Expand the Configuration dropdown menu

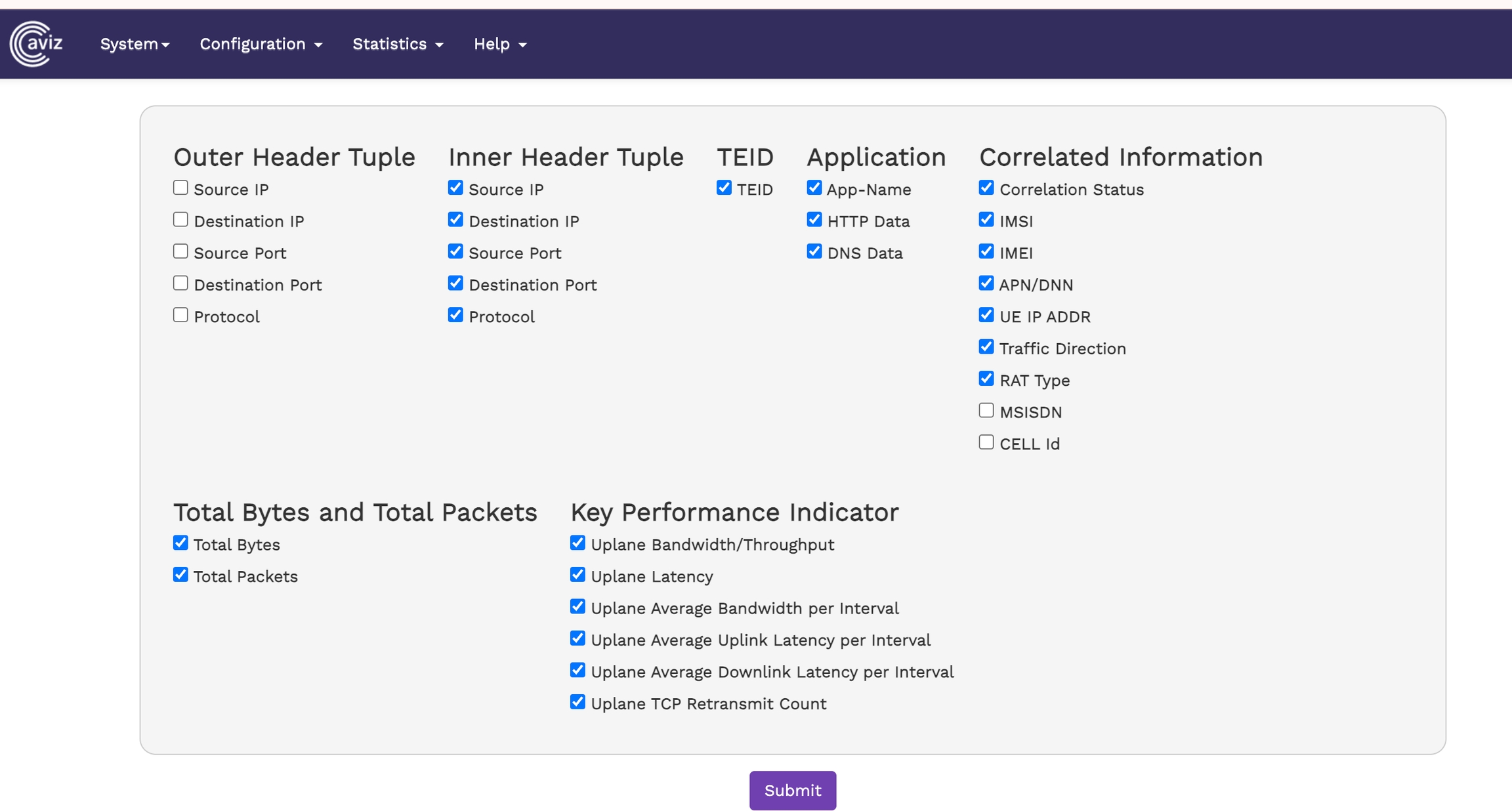[x=261, y=44]
